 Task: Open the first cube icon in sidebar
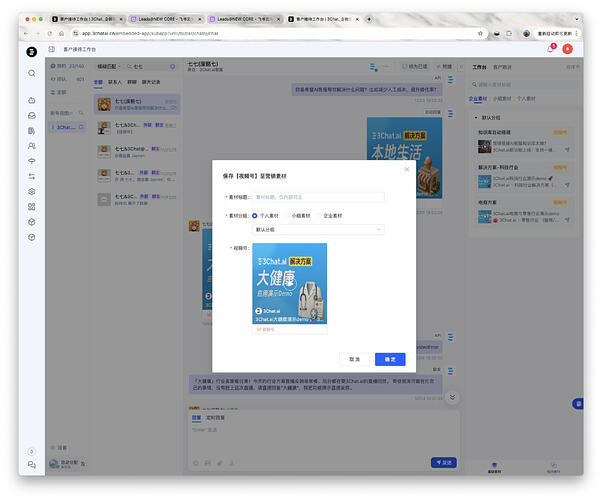click(32, 222)
